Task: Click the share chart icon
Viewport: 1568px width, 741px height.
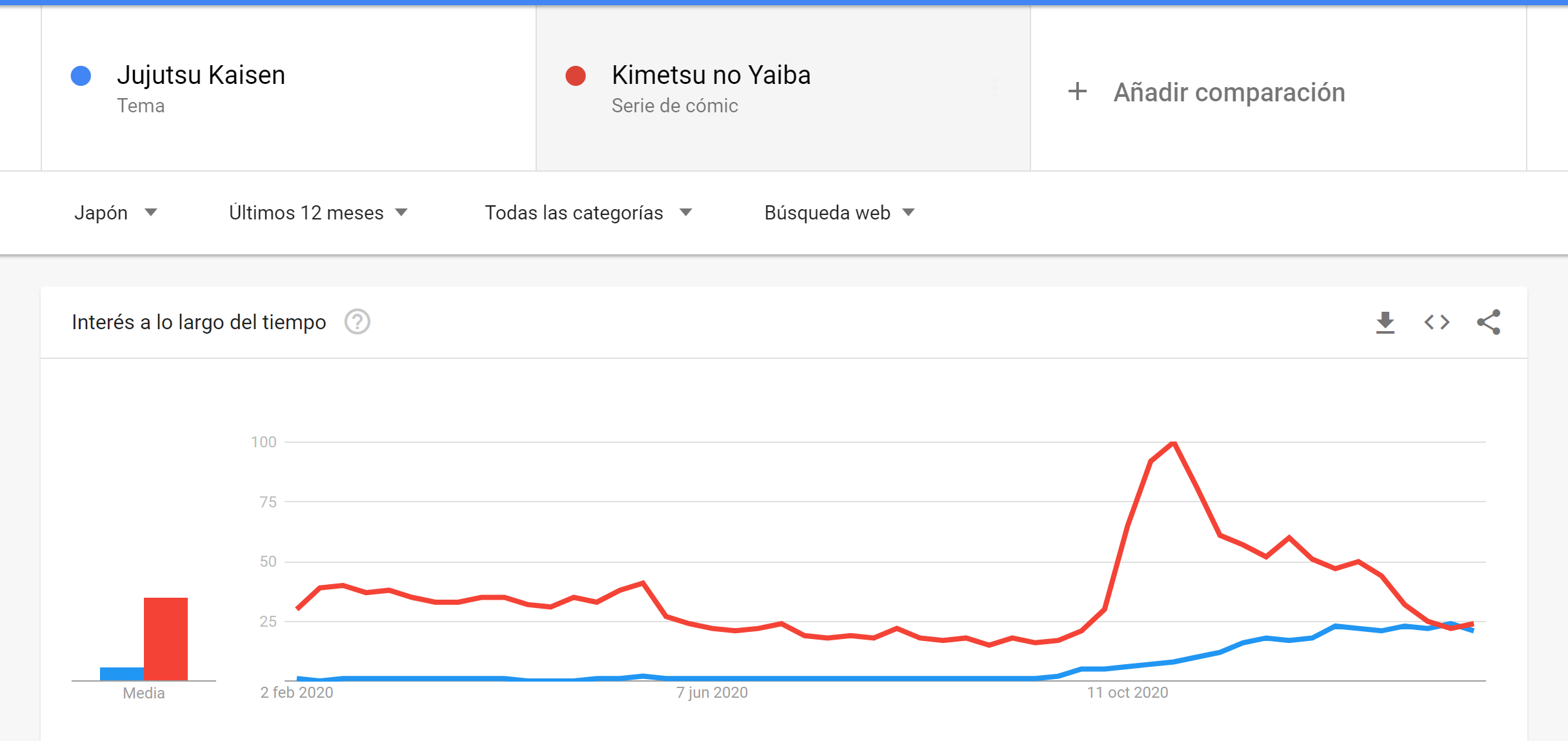Action: [1489, 322]
